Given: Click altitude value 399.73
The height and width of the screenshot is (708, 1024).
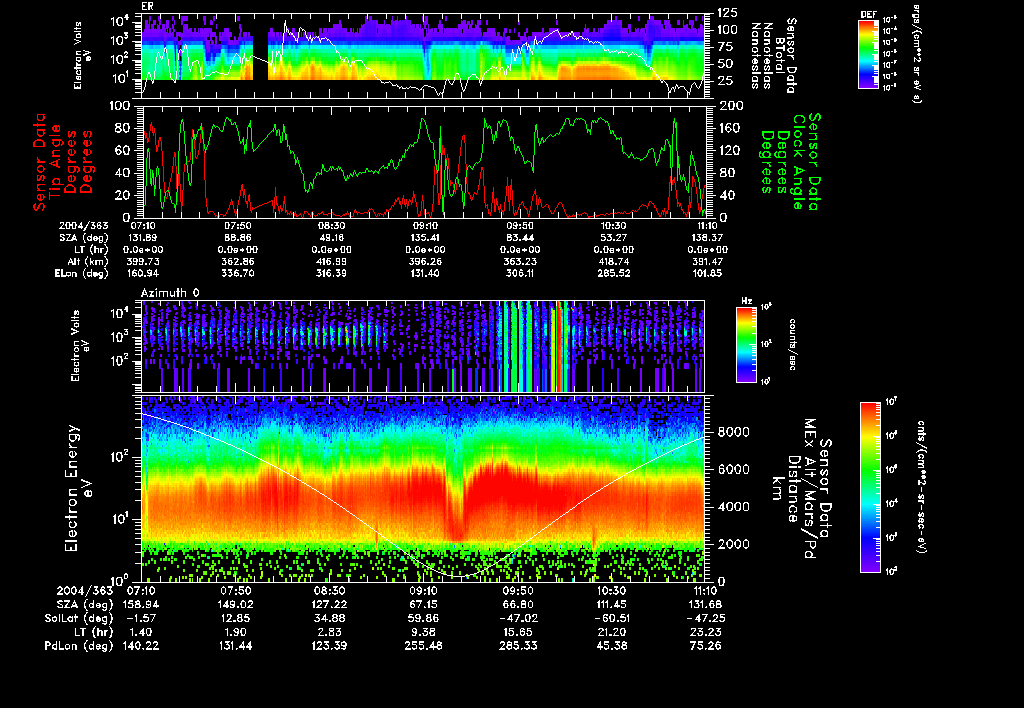Looking at the screenshot, I should tap(143, 262).
